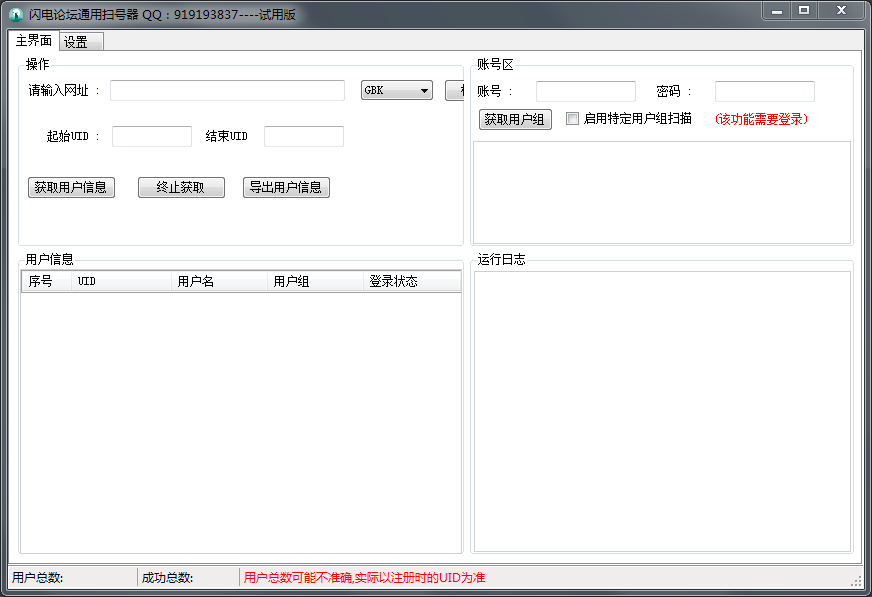Click the 用户总数 status bar entry
This screenshot has height=597, width=872.
(73, 578)
